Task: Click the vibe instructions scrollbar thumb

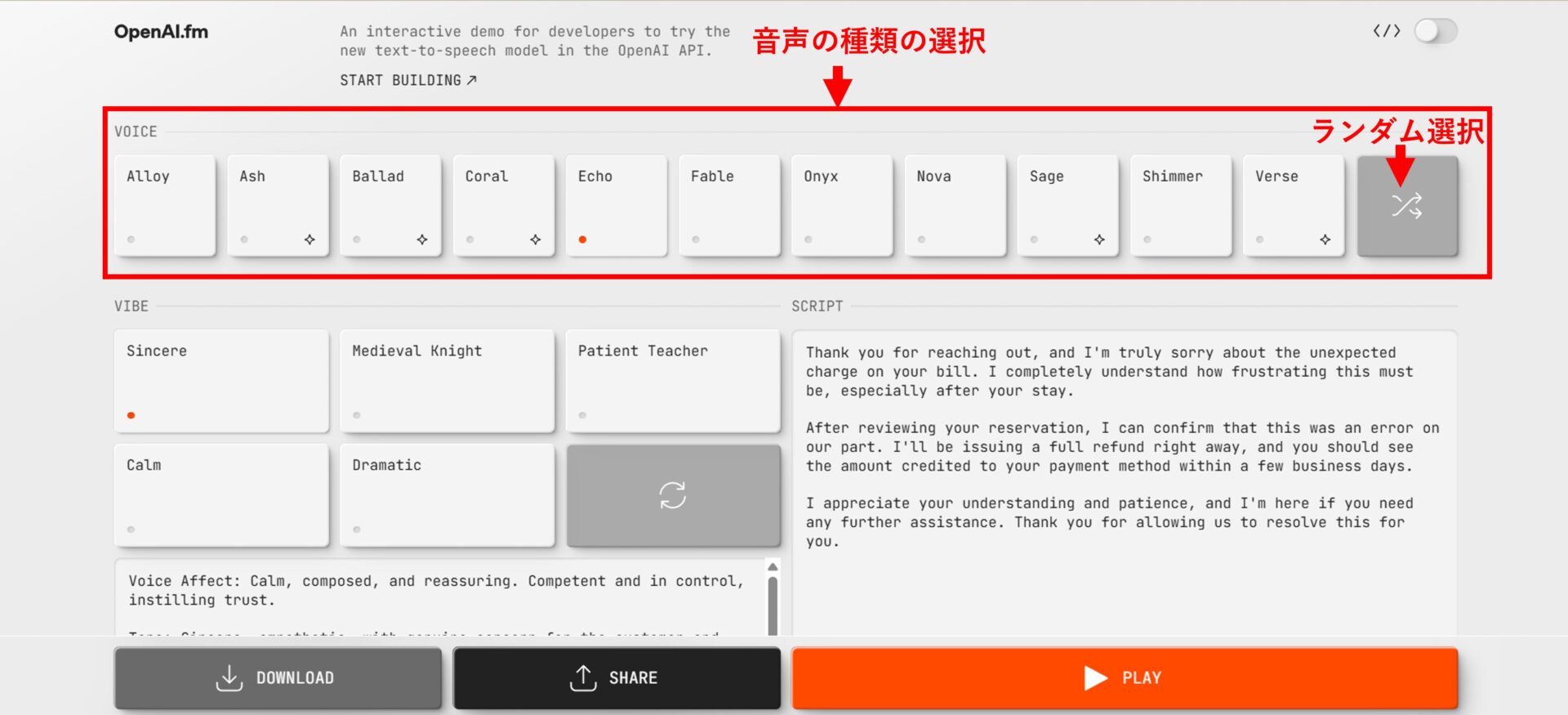Action: (773, 605)
